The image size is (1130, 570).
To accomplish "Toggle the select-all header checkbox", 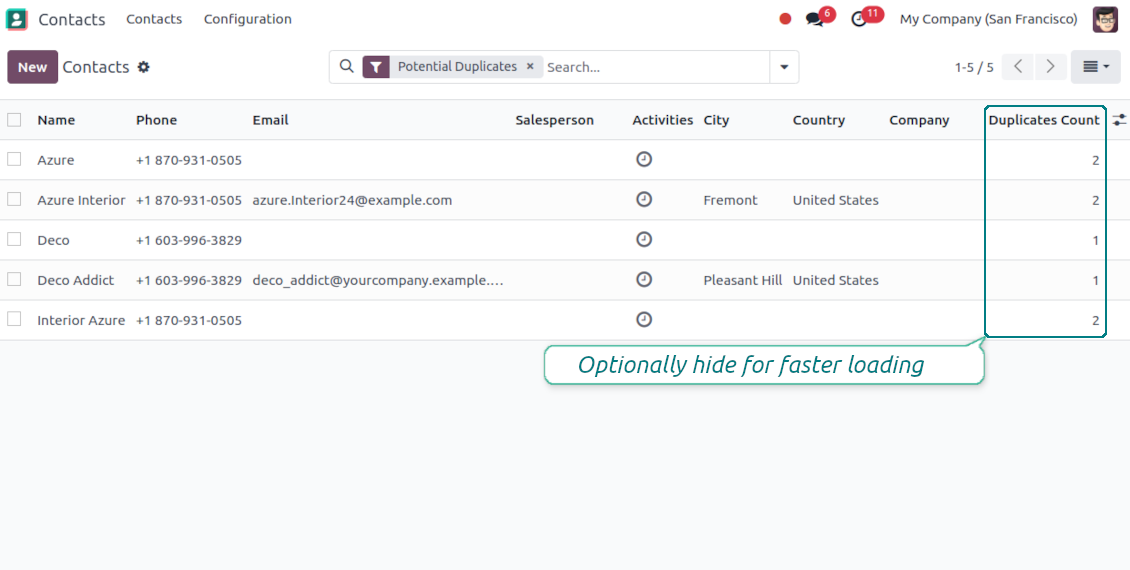I will pos(14,120).
